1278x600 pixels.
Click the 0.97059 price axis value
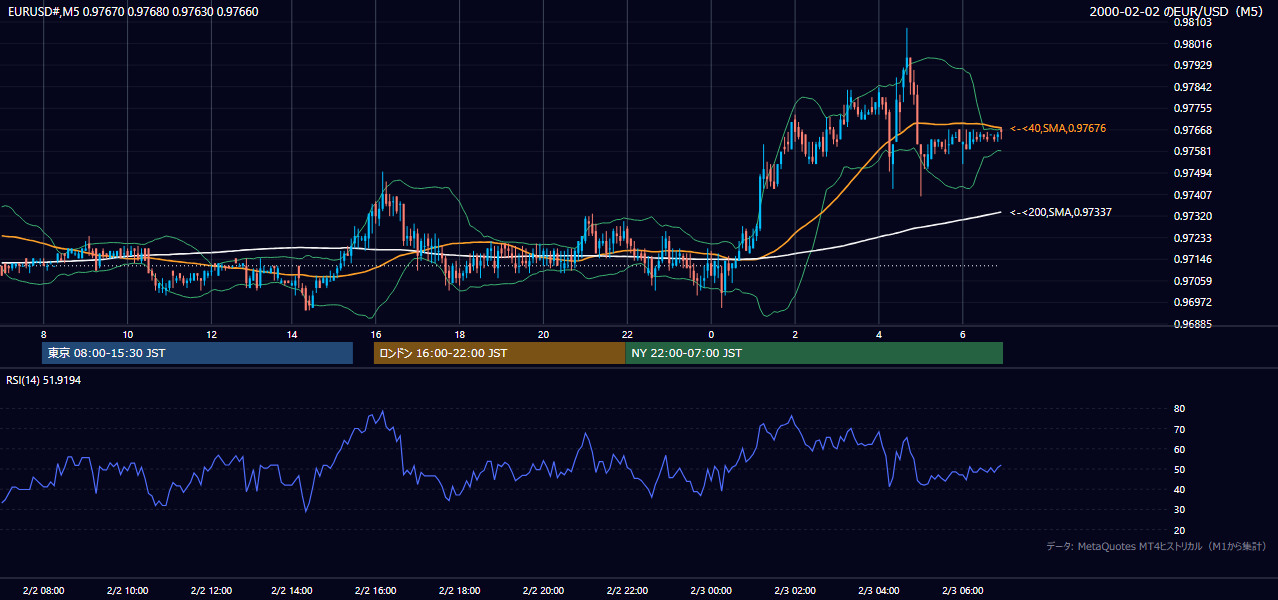1192,281
